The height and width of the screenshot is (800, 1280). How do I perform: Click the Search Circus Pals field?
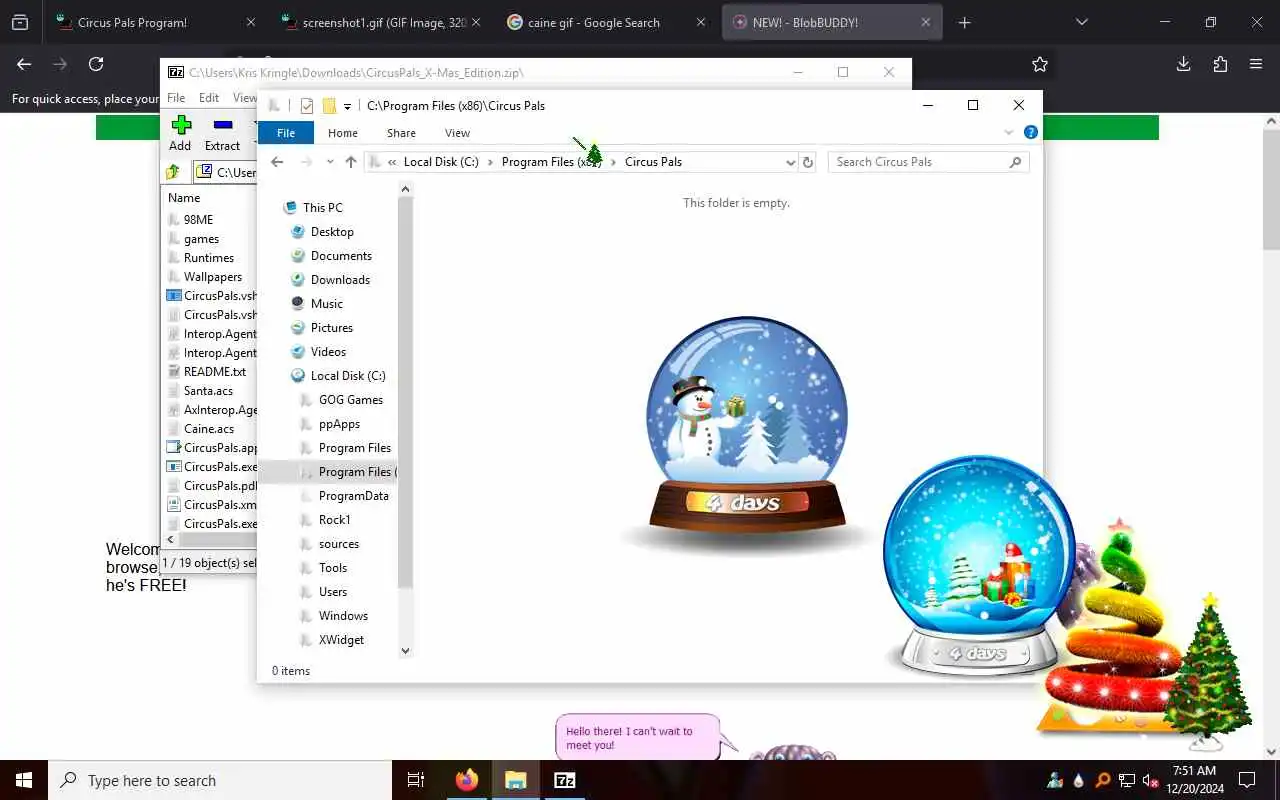pyautogui.click(x=928, y=162)
